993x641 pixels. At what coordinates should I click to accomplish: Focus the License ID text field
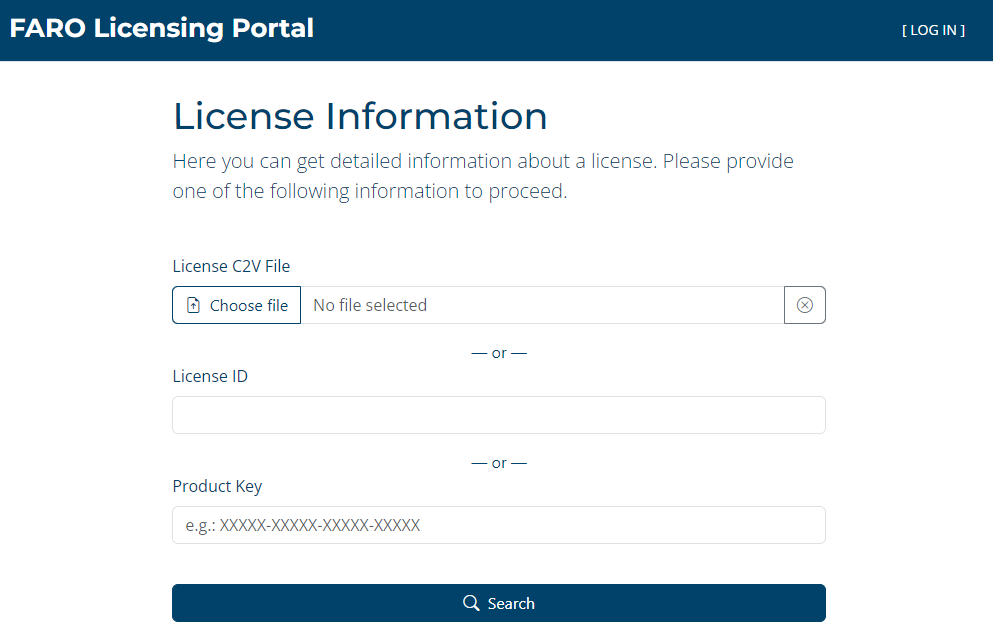pyautogui.click(x=498, y=415)
